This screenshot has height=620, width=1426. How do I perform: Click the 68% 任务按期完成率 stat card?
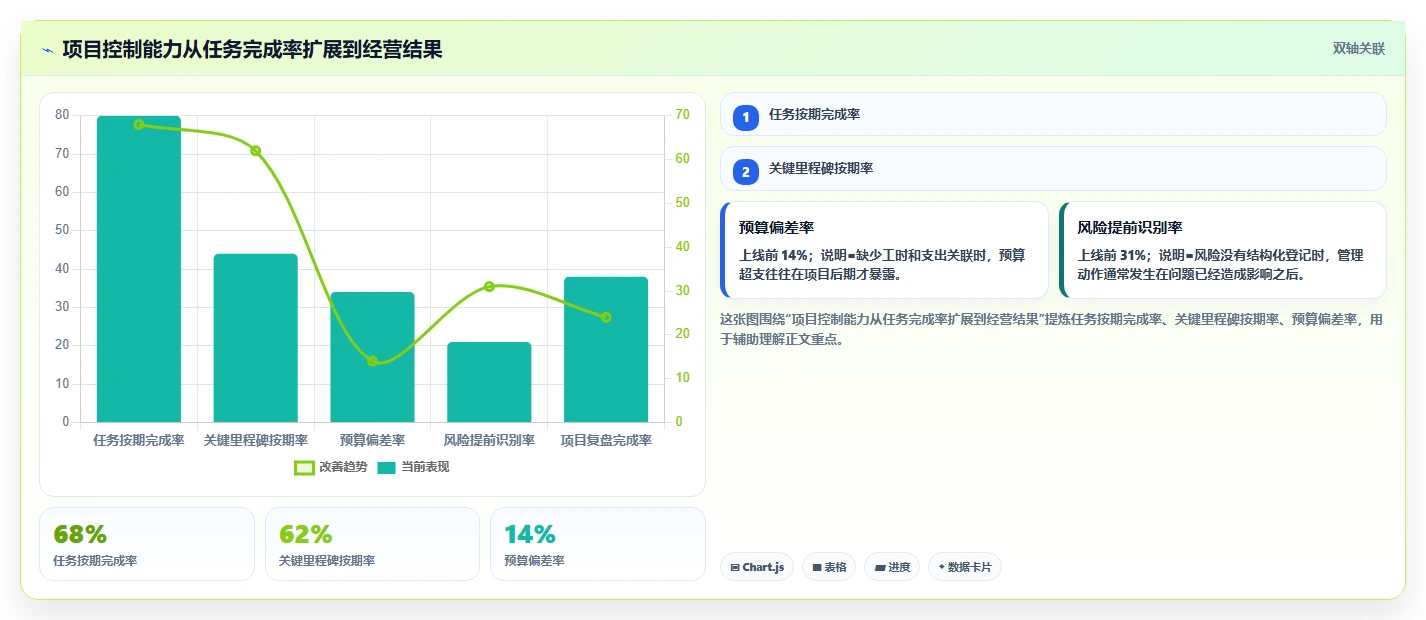[147, 544]
